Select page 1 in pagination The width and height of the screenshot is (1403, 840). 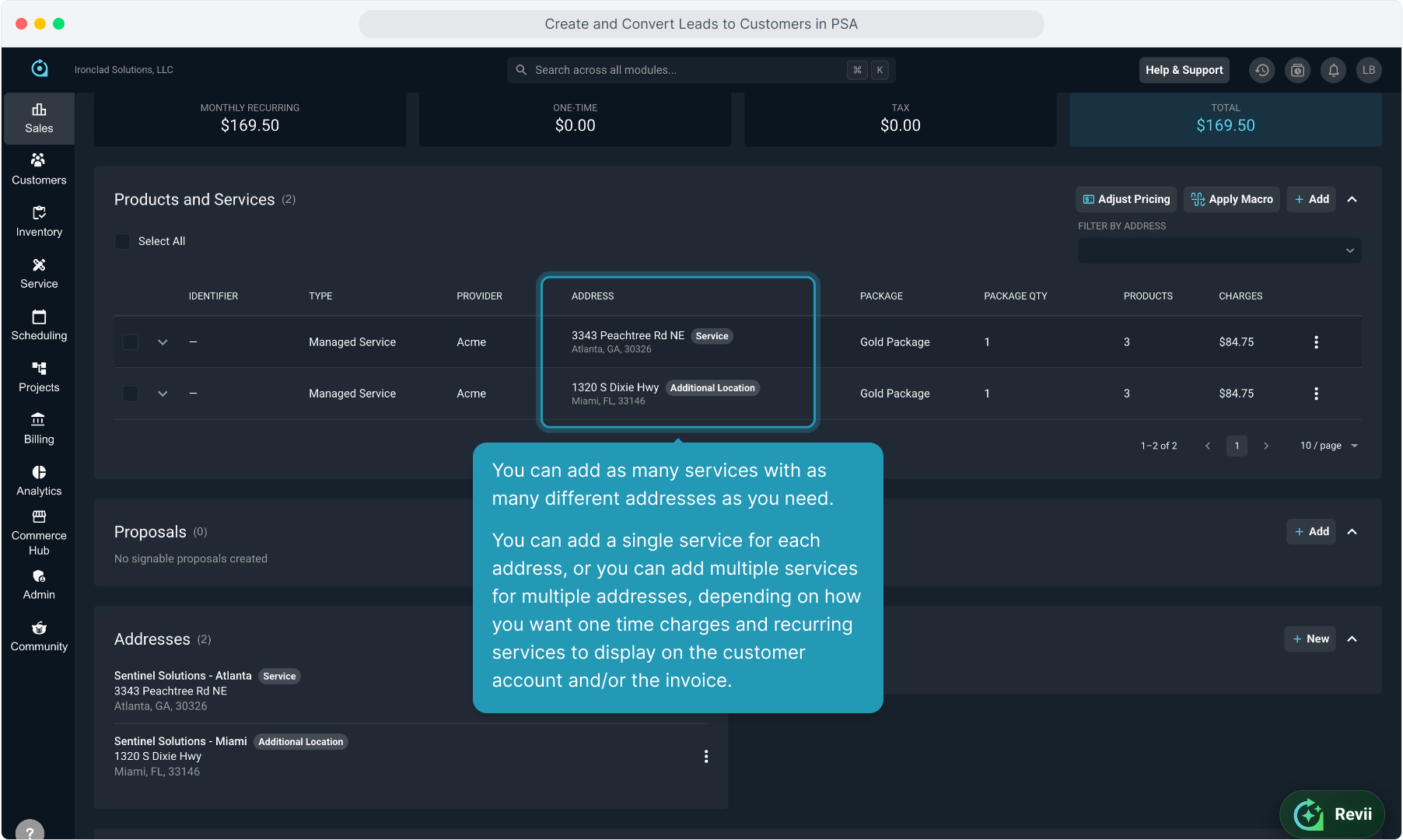coord(1237,446)
